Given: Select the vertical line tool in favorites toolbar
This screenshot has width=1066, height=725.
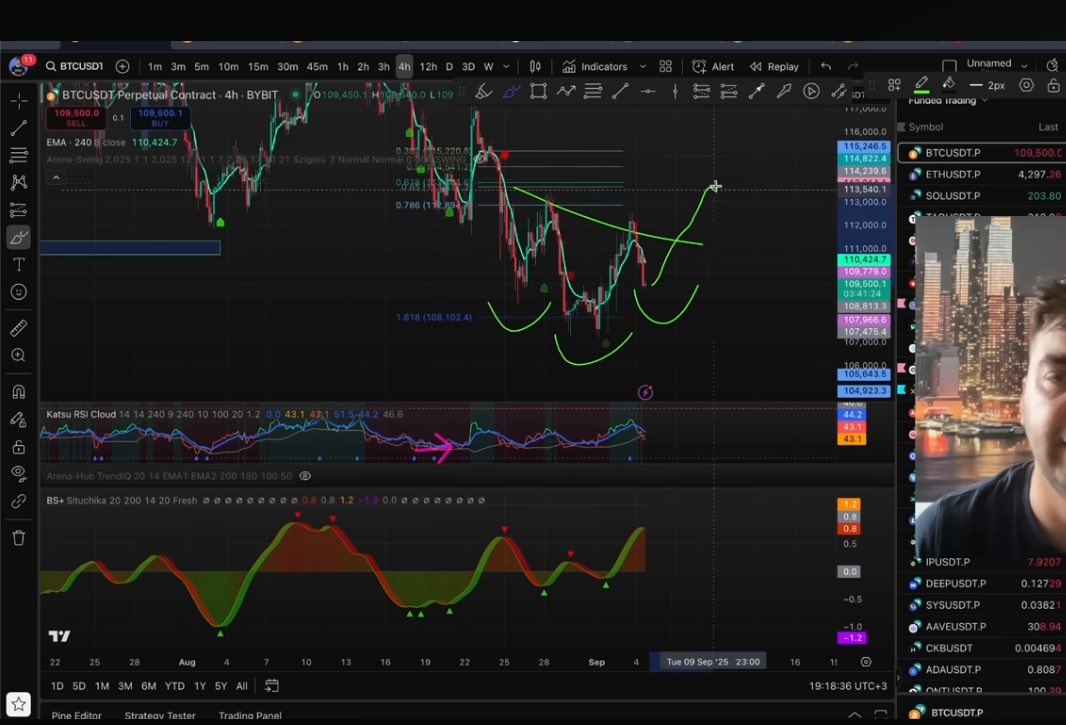Looking at the screenshot, I should click(674, 91).
